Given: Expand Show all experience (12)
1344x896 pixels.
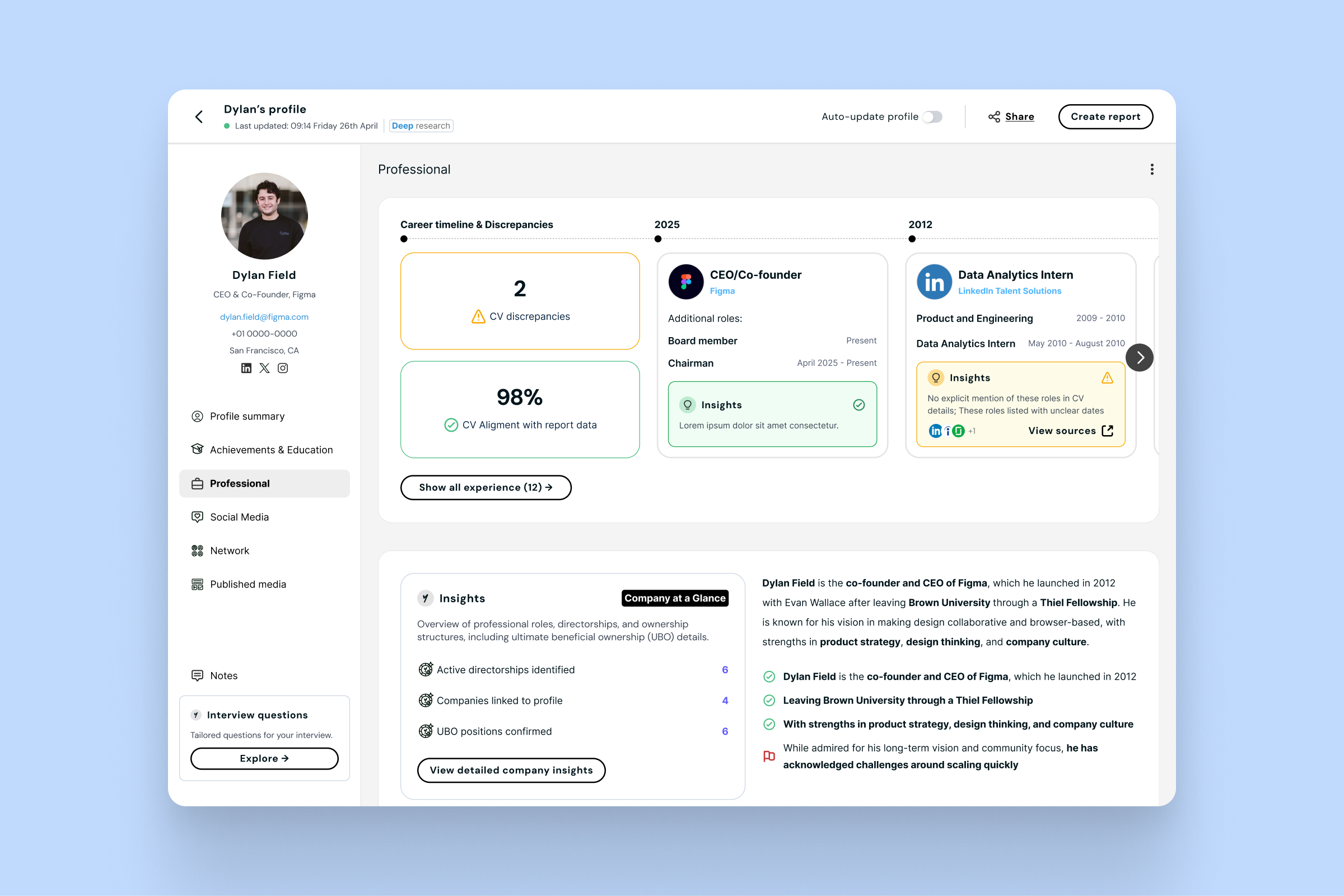Looking at the screenshot, I should 486,487.
